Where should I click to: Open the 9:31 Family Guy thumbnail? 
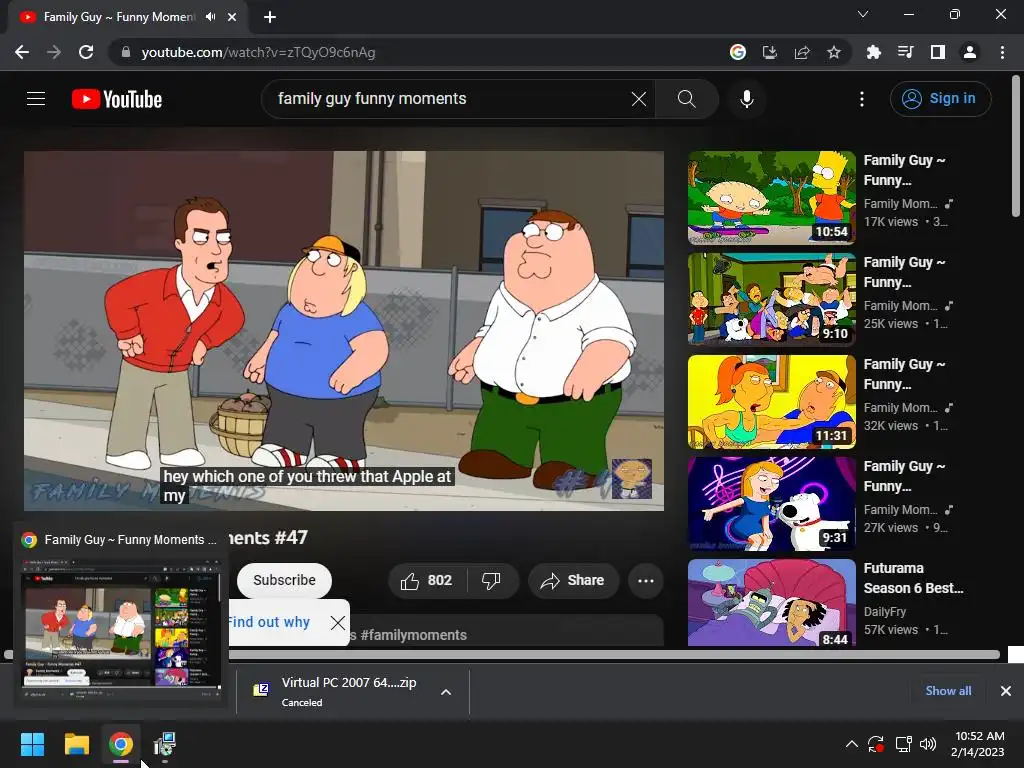771,504
